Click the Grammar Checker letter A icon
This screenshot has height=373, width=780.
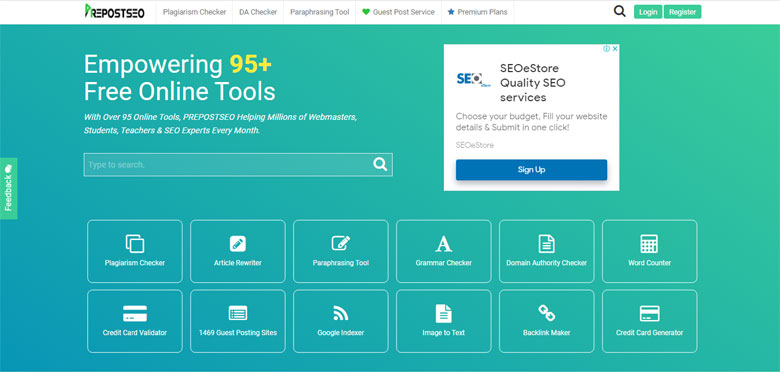point(443,244)
